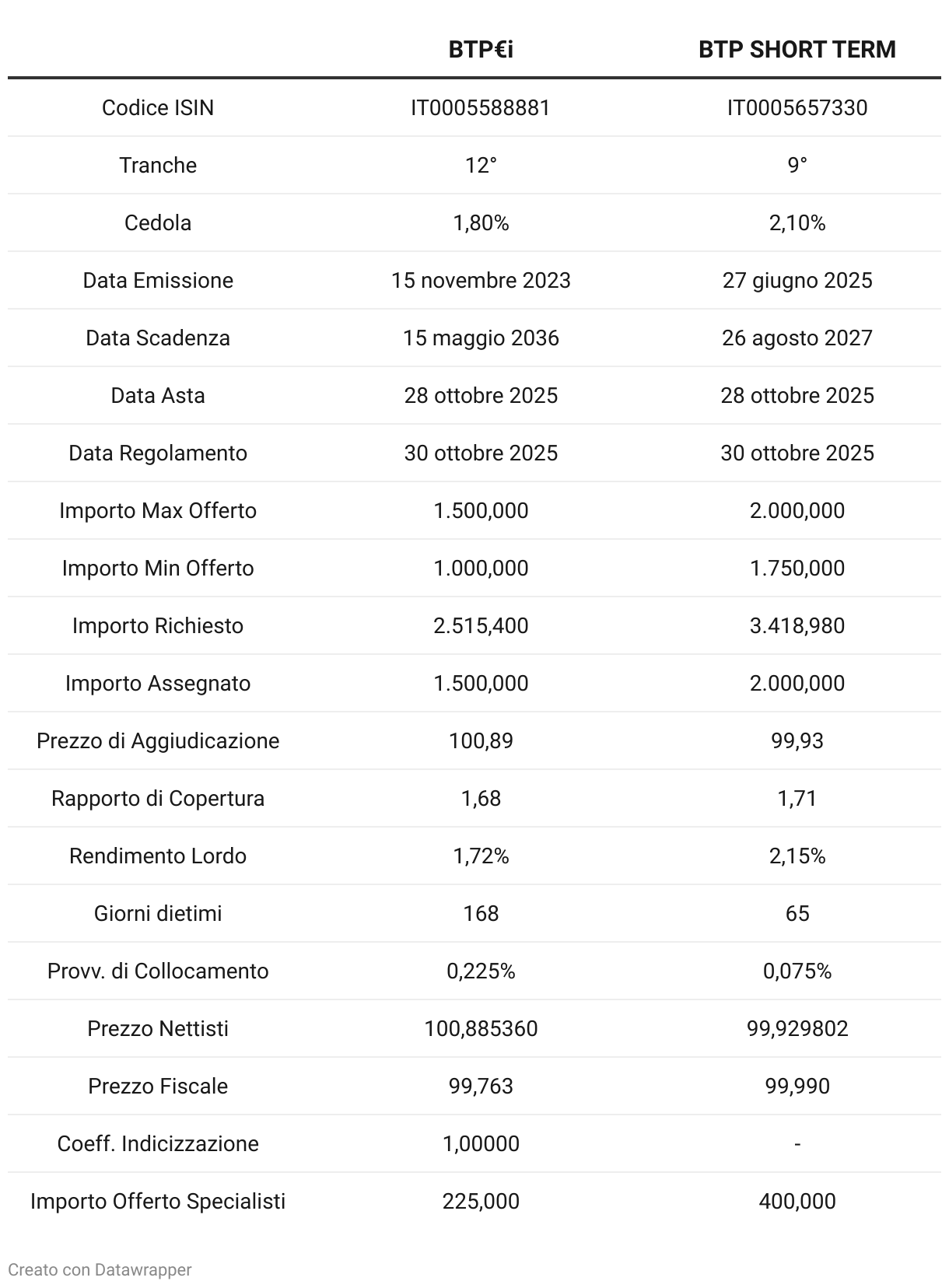This screenshot has width=949, height=1288.
Task: Click the Rendimento Lordo value 1,72%
Action: coord(481,856)
